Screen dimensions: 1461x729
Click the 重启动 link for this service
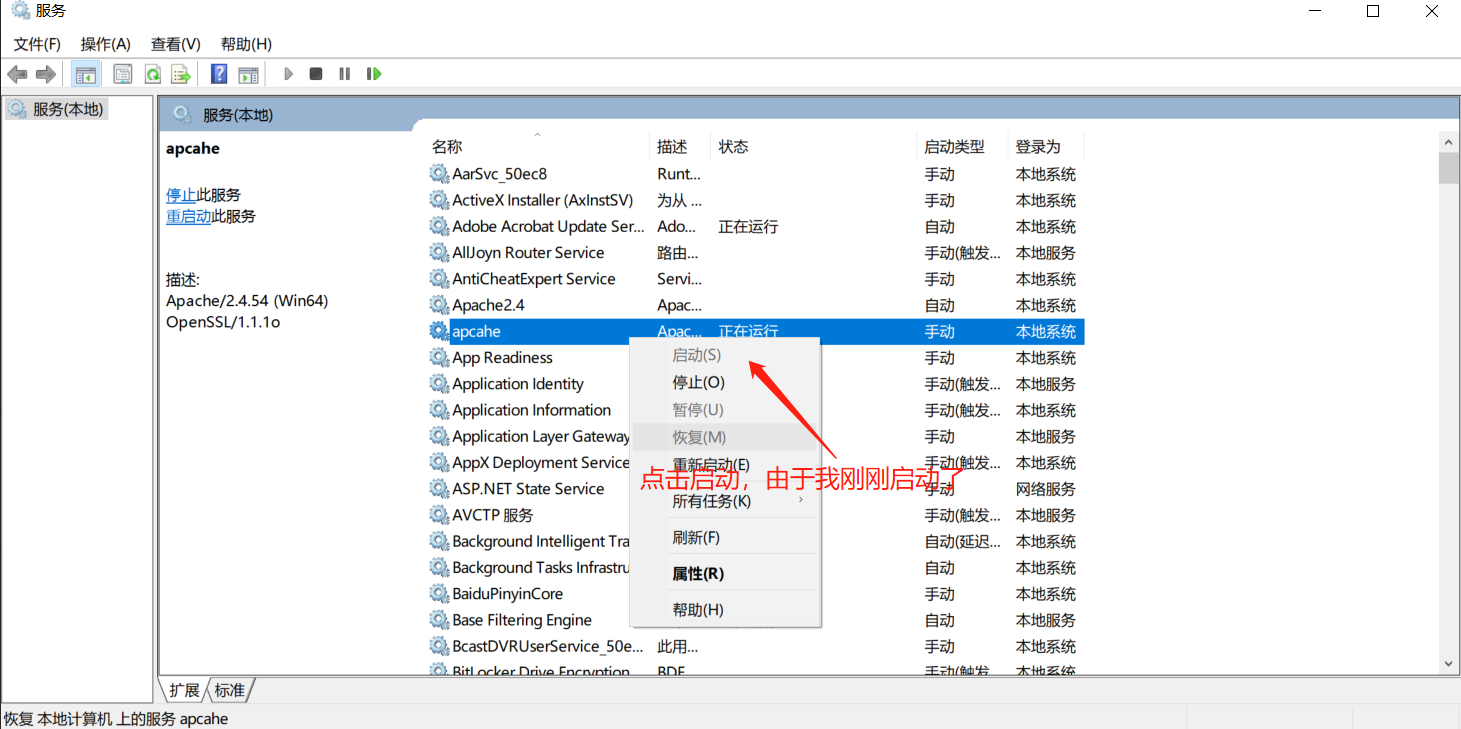click(188, 216)
